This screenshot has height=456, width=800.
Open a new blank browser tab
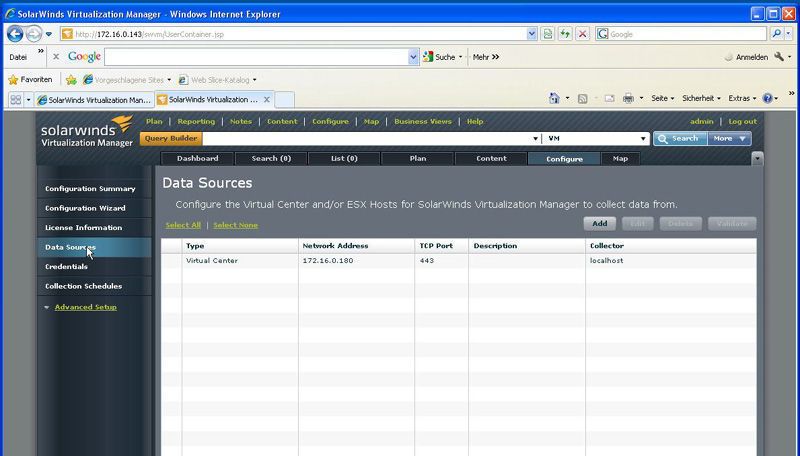[284, 99]
